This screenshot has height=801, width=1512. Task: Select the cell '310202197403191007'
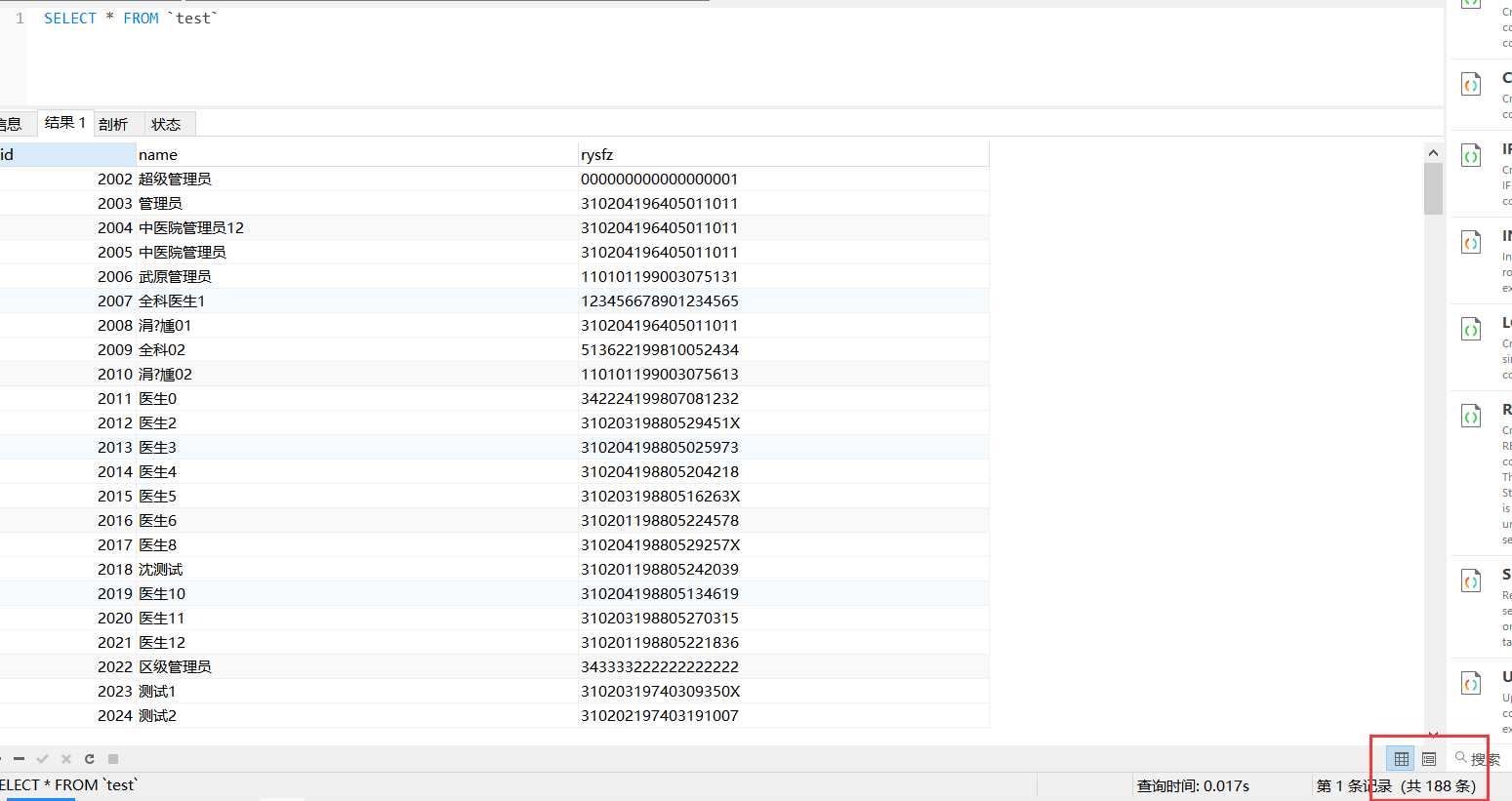pyautogui.click(x=784, y=715)
